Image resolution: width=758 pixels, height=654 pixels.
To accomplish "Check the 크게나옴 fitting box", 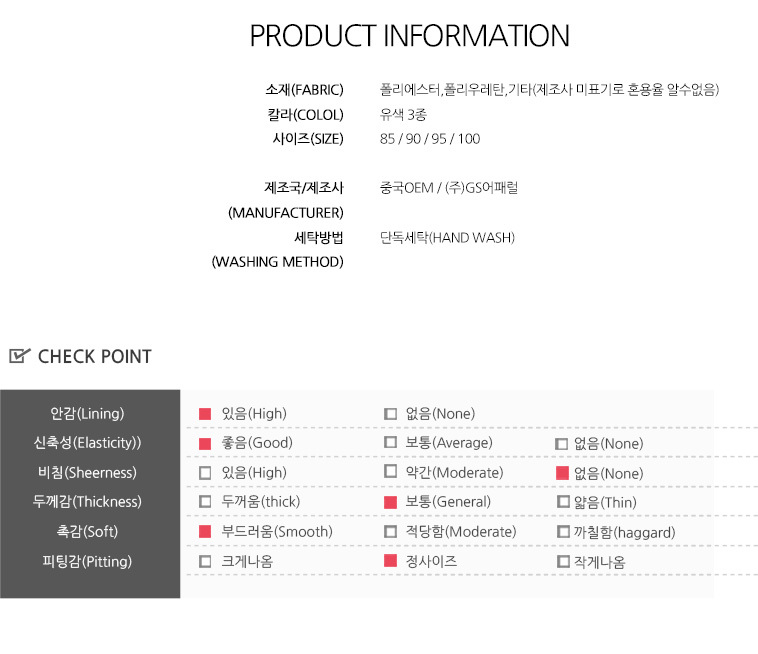I will tap(205, 562).
